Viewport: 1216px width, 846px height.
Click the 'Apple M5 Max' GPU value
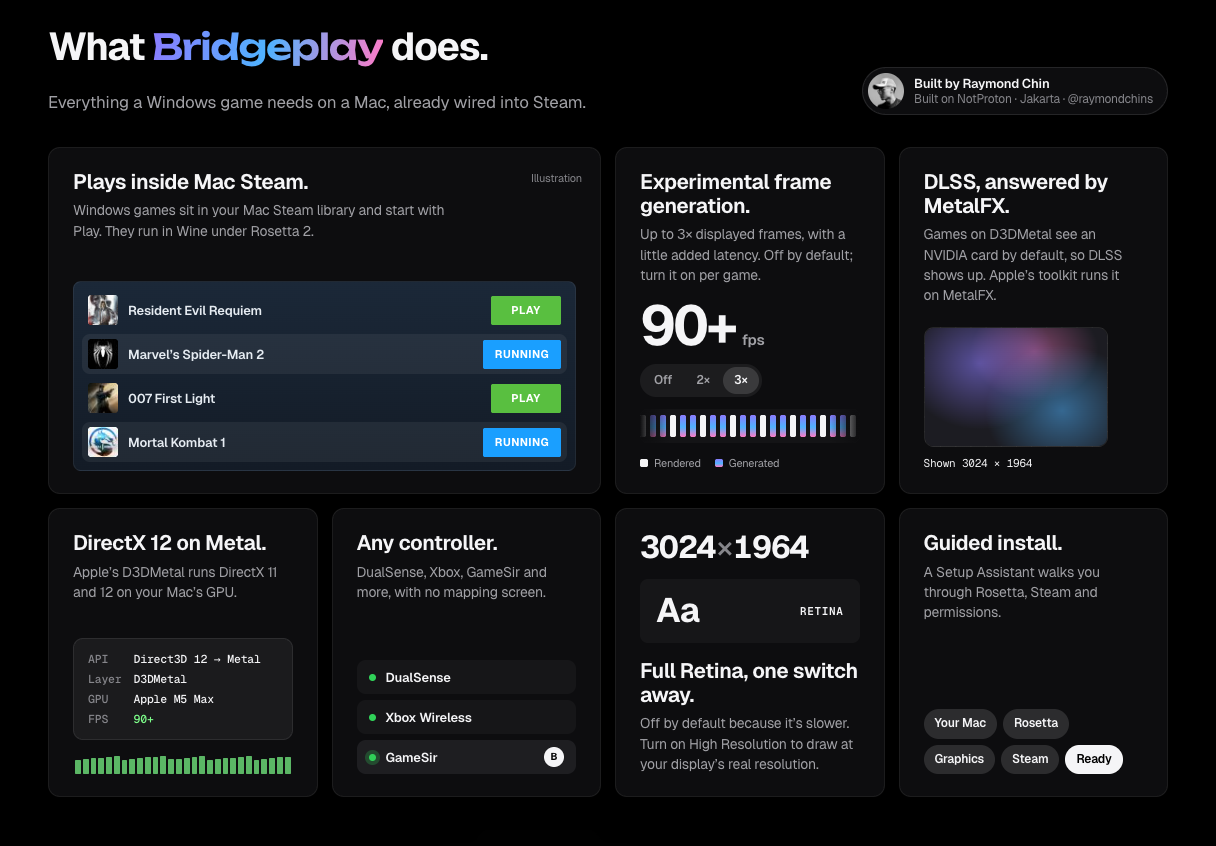173,699
